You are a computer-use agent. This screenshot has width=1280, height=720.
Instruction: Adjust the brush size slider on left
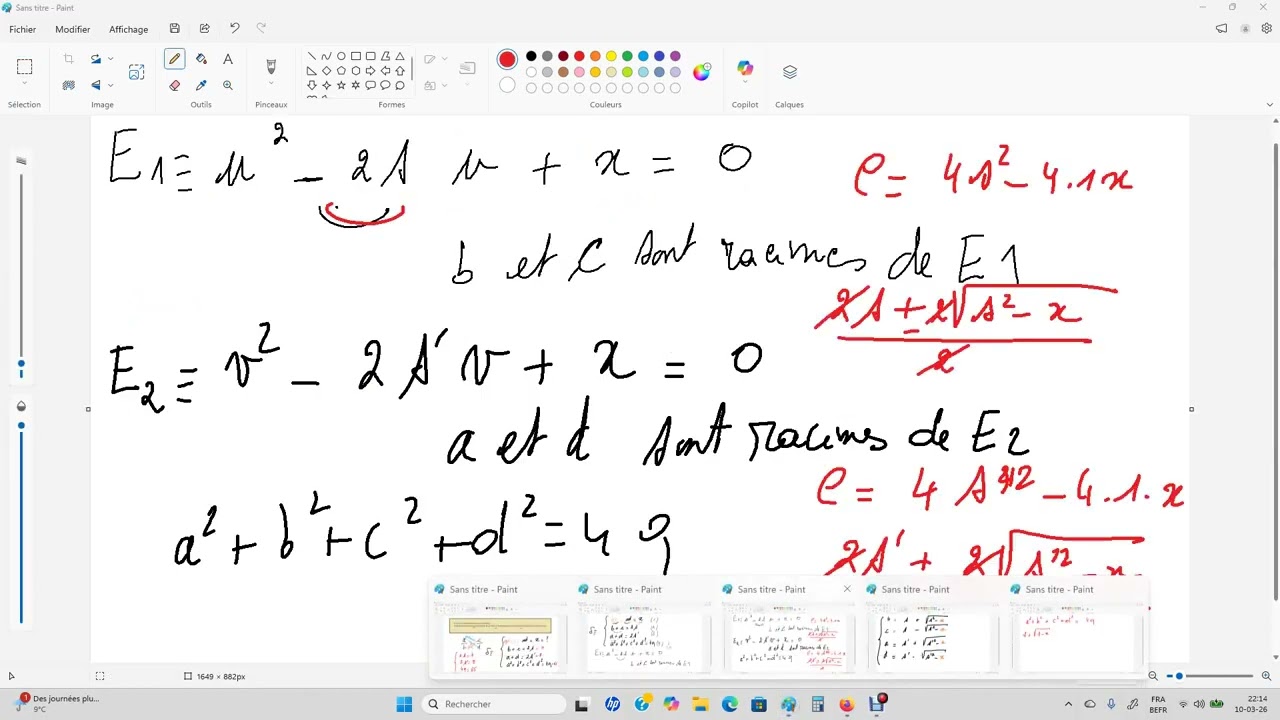tap(21, 364)
